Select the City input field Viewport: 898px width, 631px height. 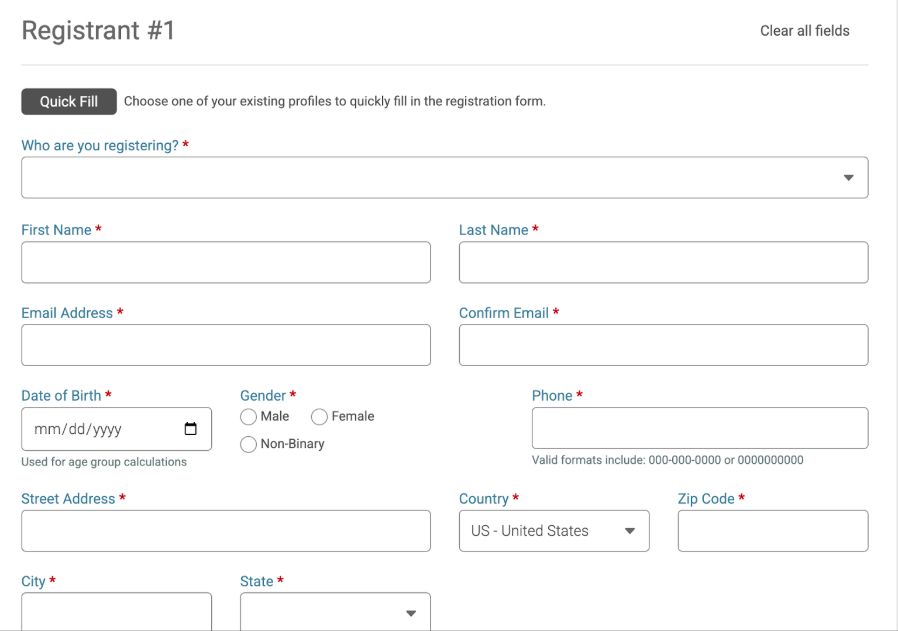[116, 612]
